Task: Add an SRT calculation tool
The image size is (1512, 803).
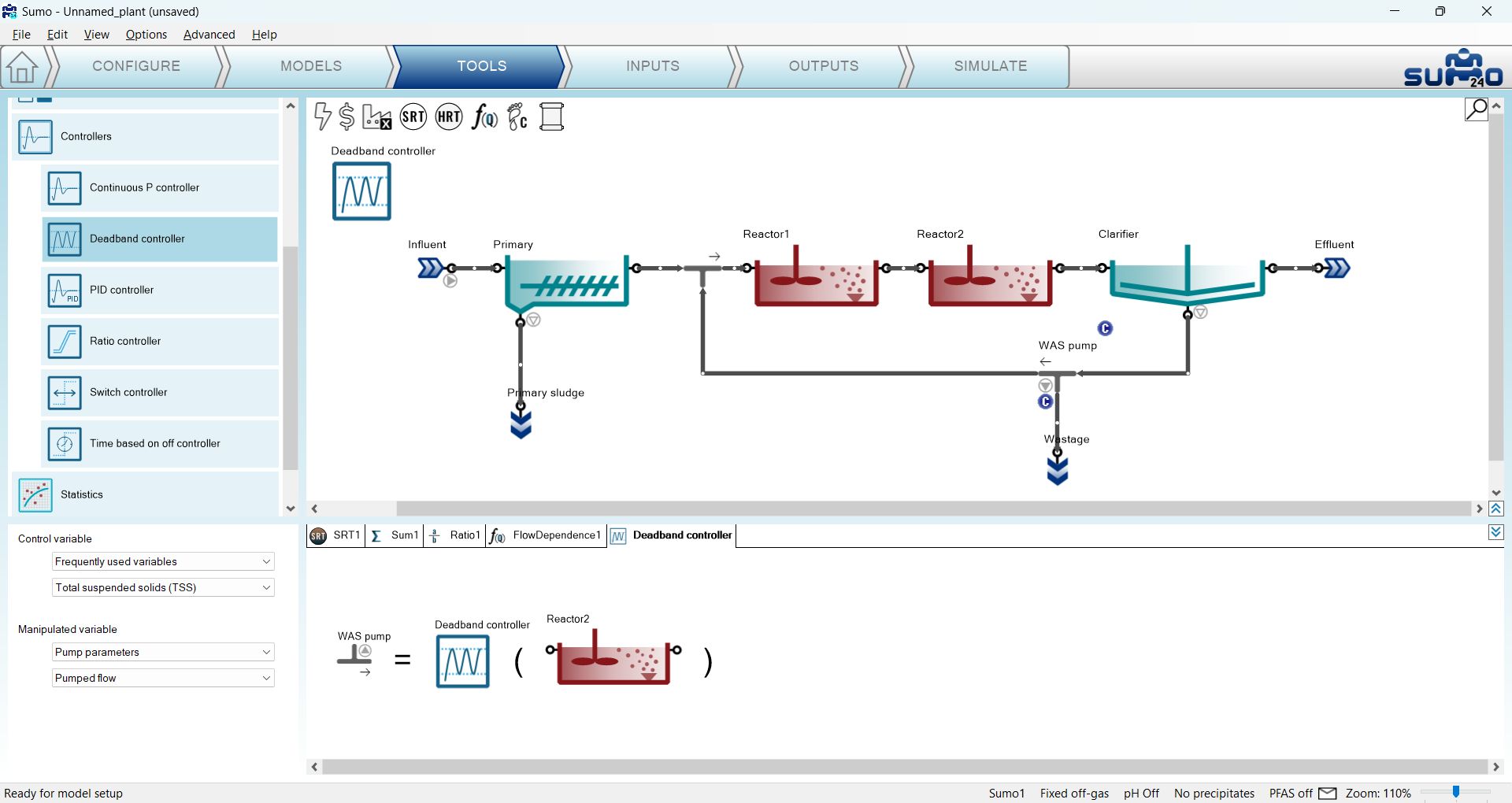Action: click(x=413, y=117)
